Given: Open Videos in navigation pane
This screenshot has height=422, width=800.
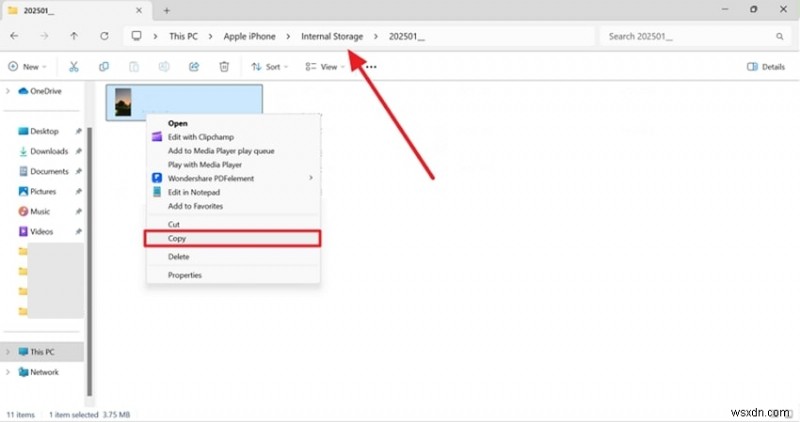Looking at the screenshot, I should pos(36,231).
